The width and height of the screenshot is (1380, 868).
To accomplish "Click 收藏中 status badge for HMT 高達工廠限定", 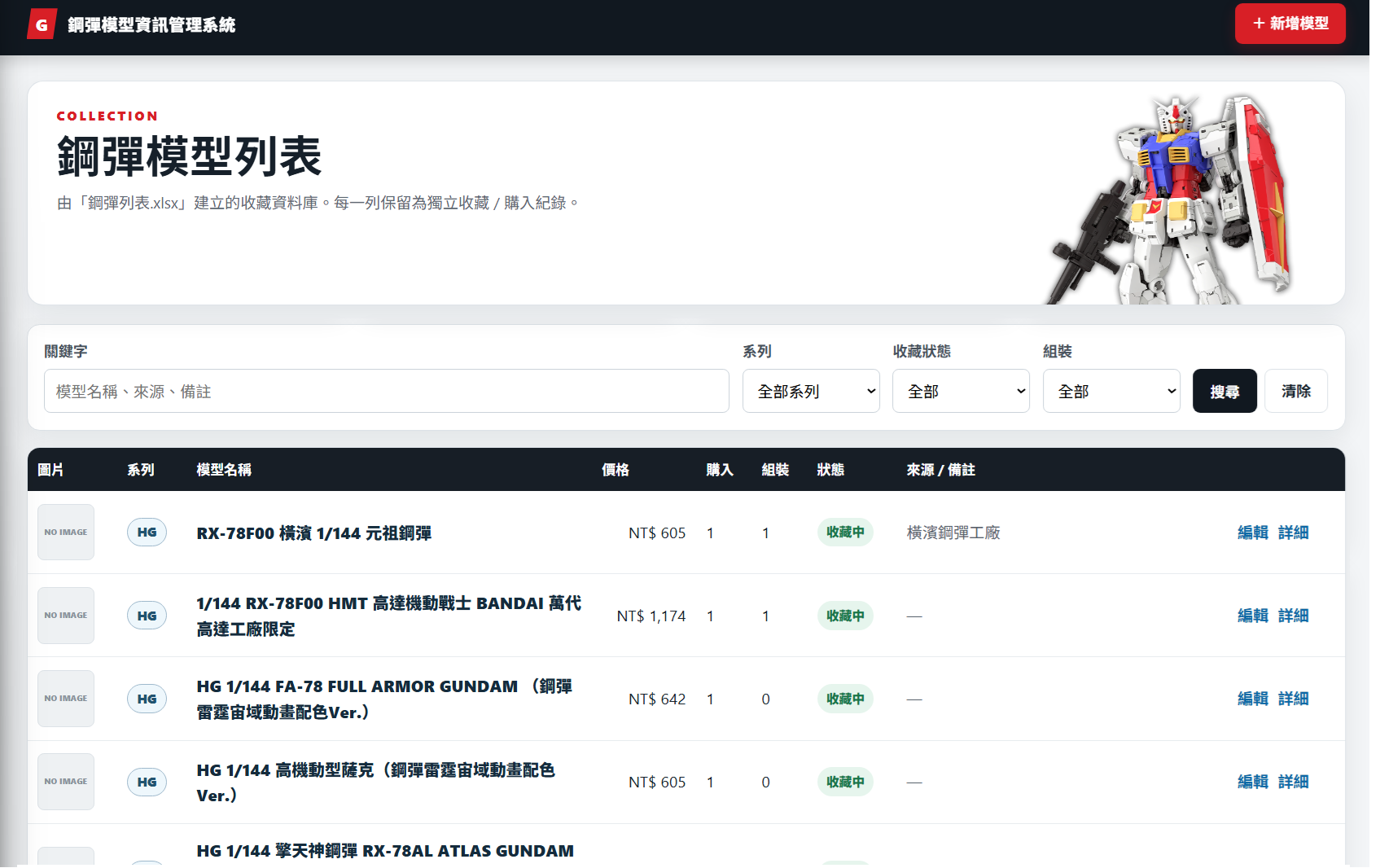I will tap(845, 616).
